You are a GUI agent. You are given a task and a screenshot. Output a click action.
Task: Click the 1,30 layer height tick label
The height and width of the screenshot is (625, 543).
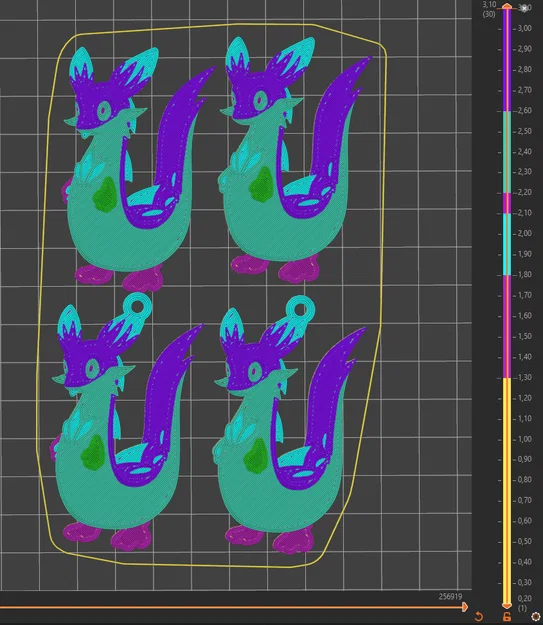point(524,377)
